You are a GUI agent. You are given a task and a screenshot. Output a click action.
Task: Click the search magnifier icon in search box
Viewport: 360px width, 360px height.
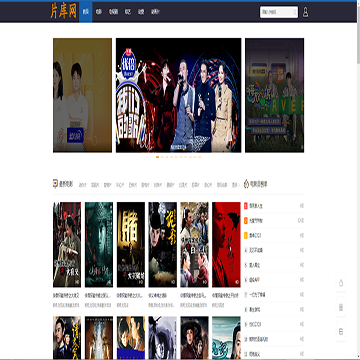pyautogui.click(x=294, y=12)
